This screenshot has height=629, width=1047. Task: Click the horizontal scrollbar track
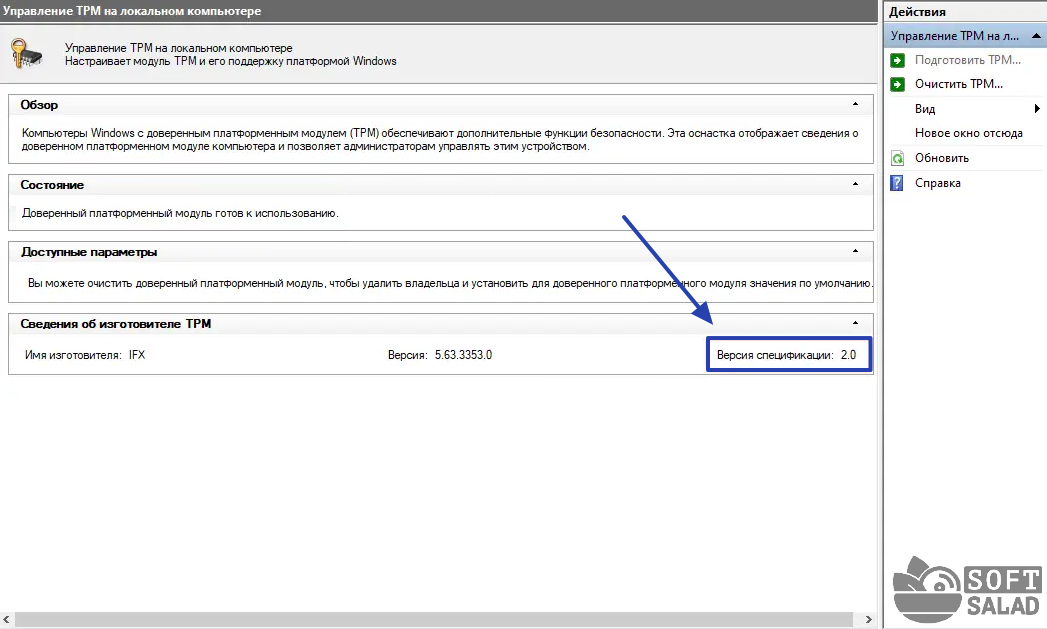434,620
